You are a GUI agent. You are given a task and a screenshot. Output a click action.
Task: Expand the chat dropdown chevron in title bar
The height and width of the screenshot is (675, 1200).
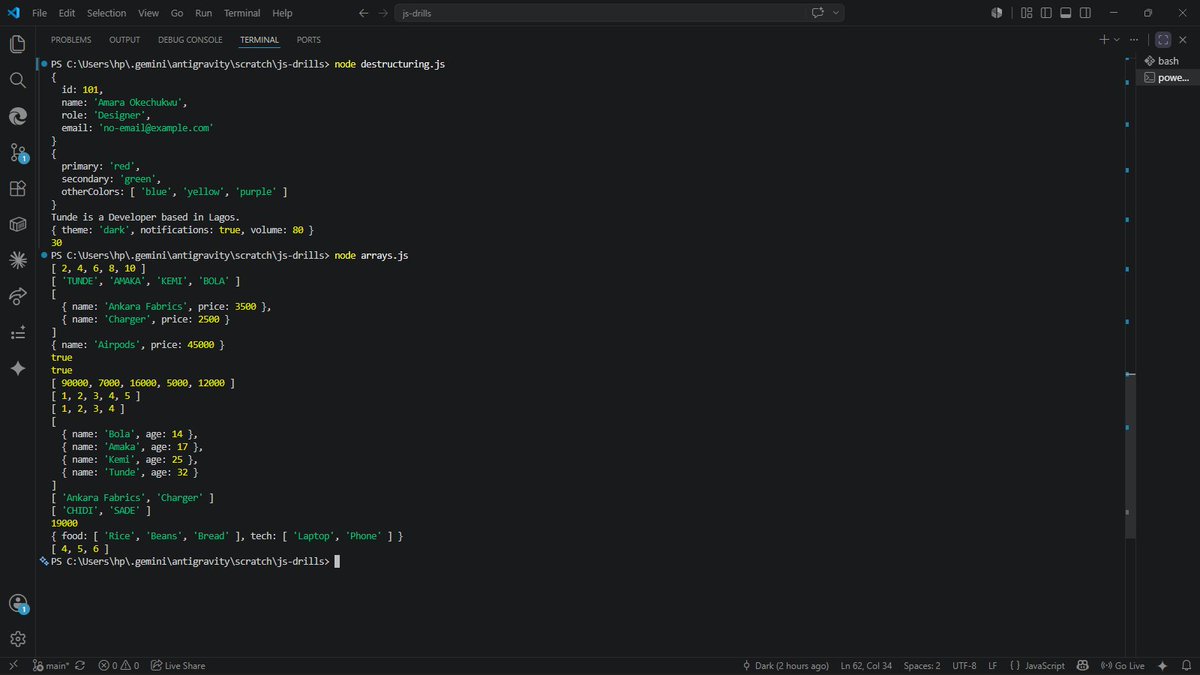pyautogui.click(x=836, y=13)
